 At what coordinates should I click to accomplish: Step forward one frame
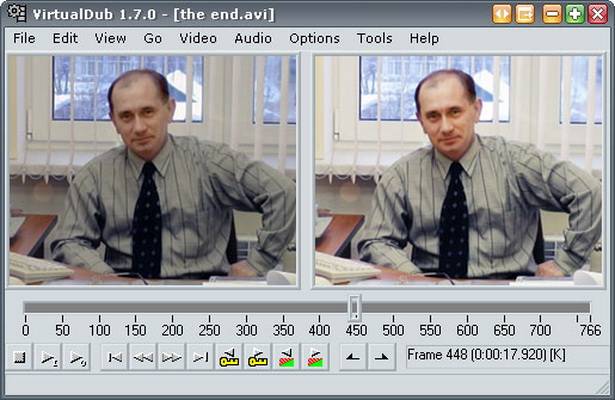[x=172, y=357]
